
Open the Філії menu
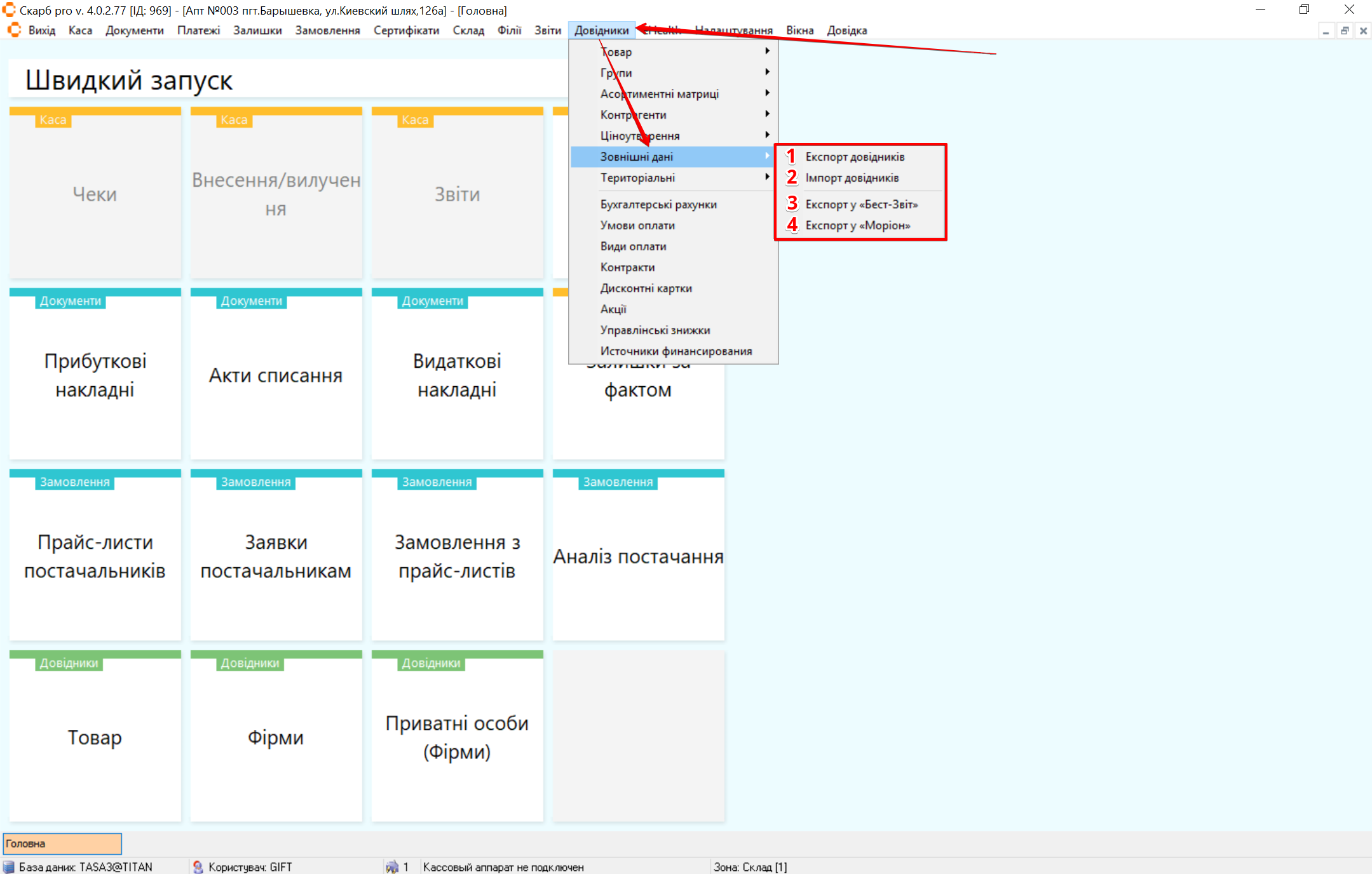click(509, 30)
